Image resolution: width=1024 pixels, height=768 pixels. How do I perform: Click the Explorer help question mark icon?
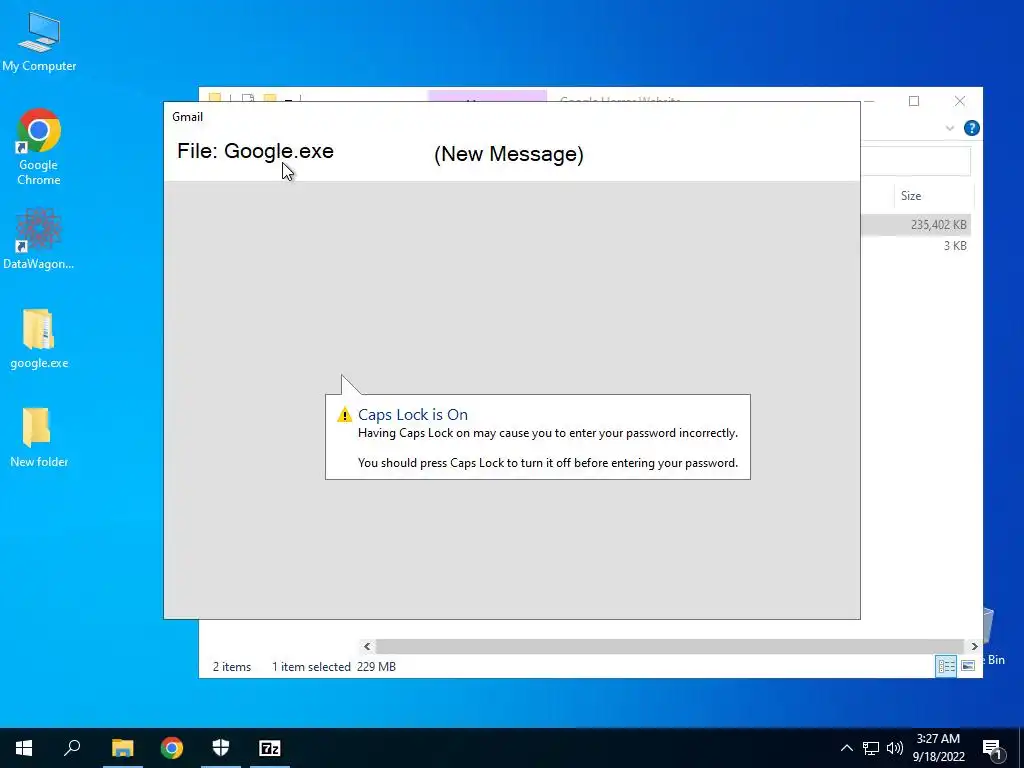(971, 128)
